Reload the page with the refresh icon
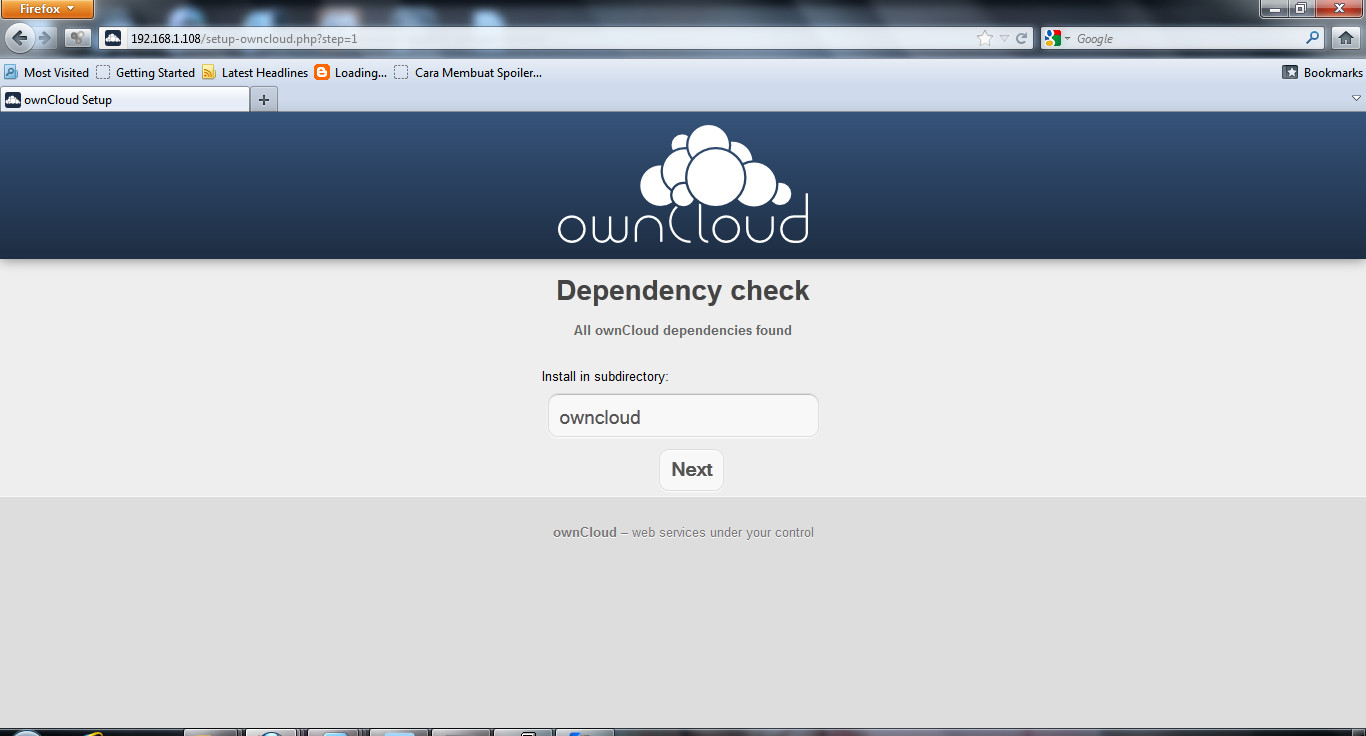The height and width of the screenshot is (736, 1366). 1021,38
